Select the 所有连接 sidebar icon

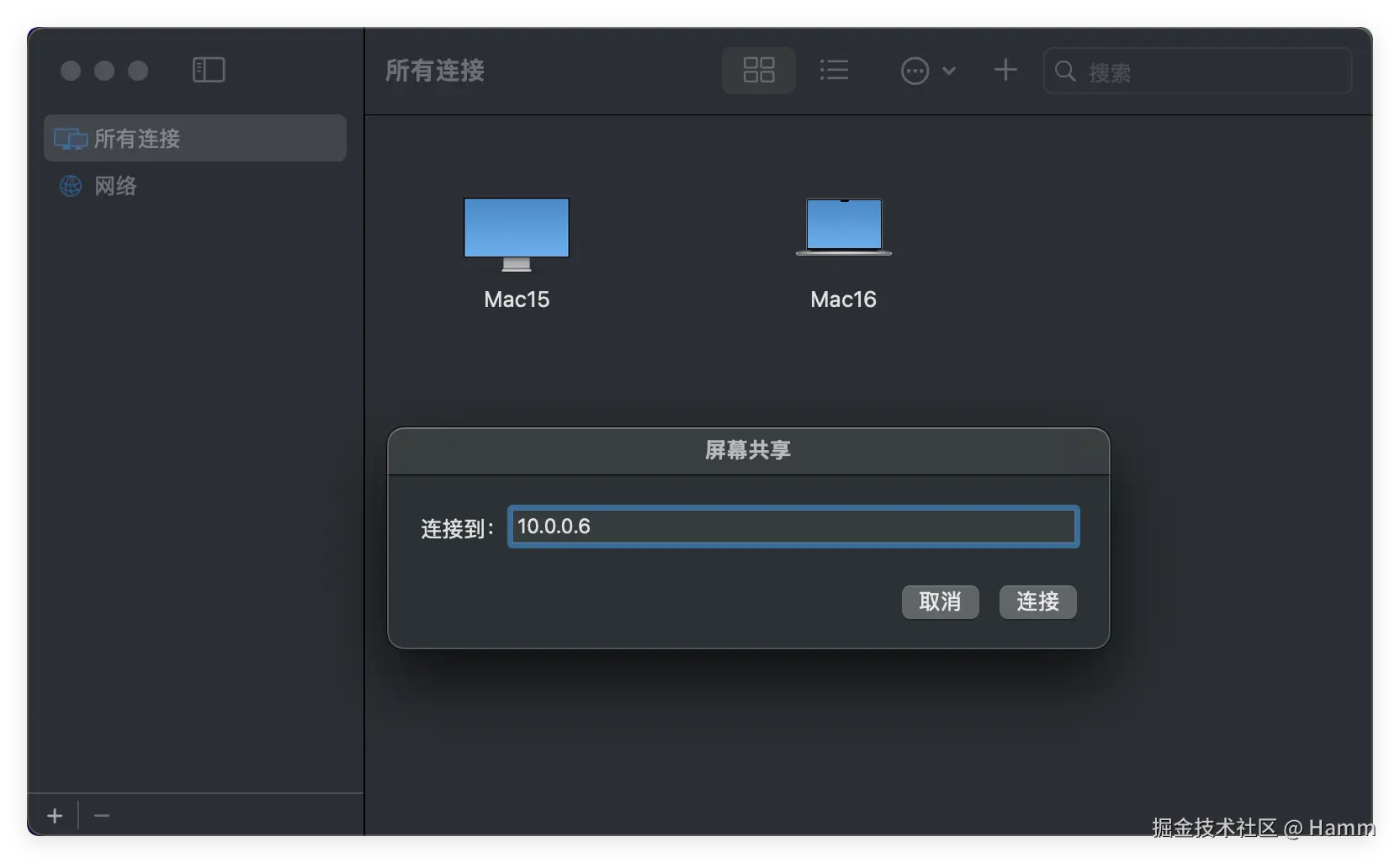point(69,138)
